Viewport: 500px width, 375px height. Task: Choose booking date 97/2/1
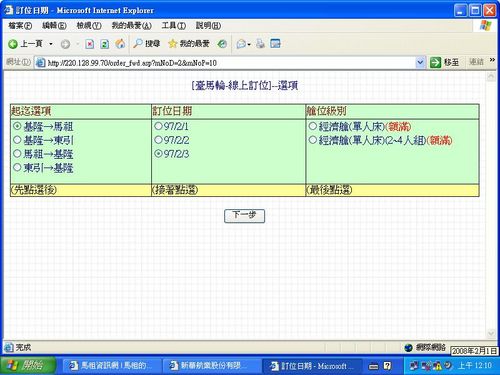159,126
